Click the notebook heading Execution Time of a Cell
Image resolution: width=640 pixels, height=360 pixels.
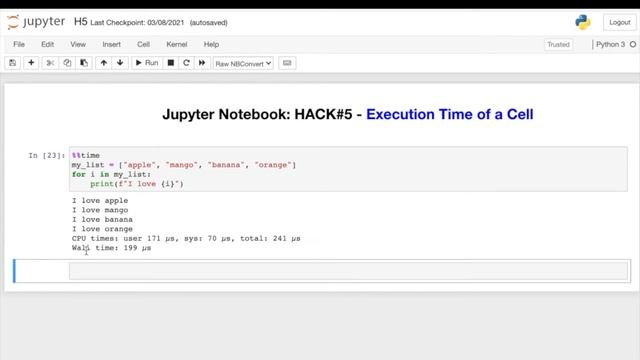(449, 115)
